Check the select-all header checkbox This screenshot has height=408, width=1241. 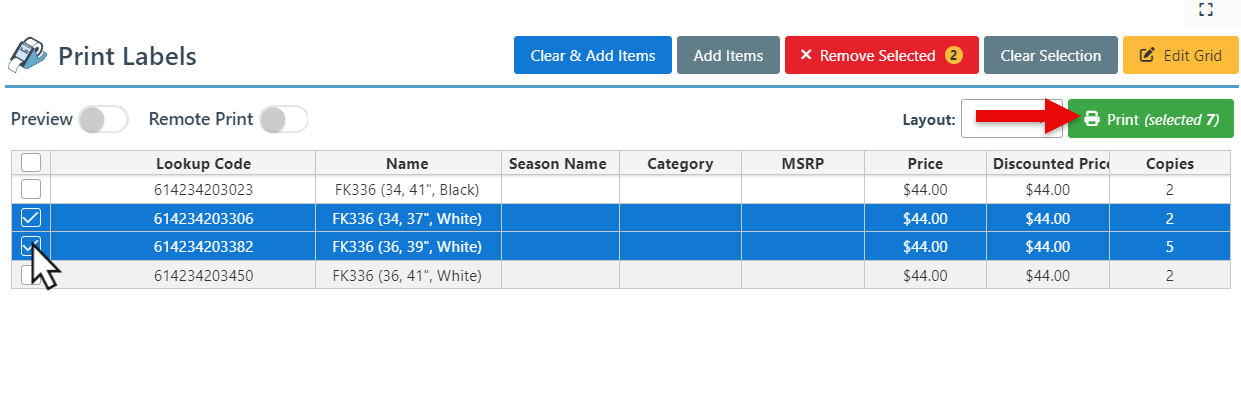tap(31, 163)
